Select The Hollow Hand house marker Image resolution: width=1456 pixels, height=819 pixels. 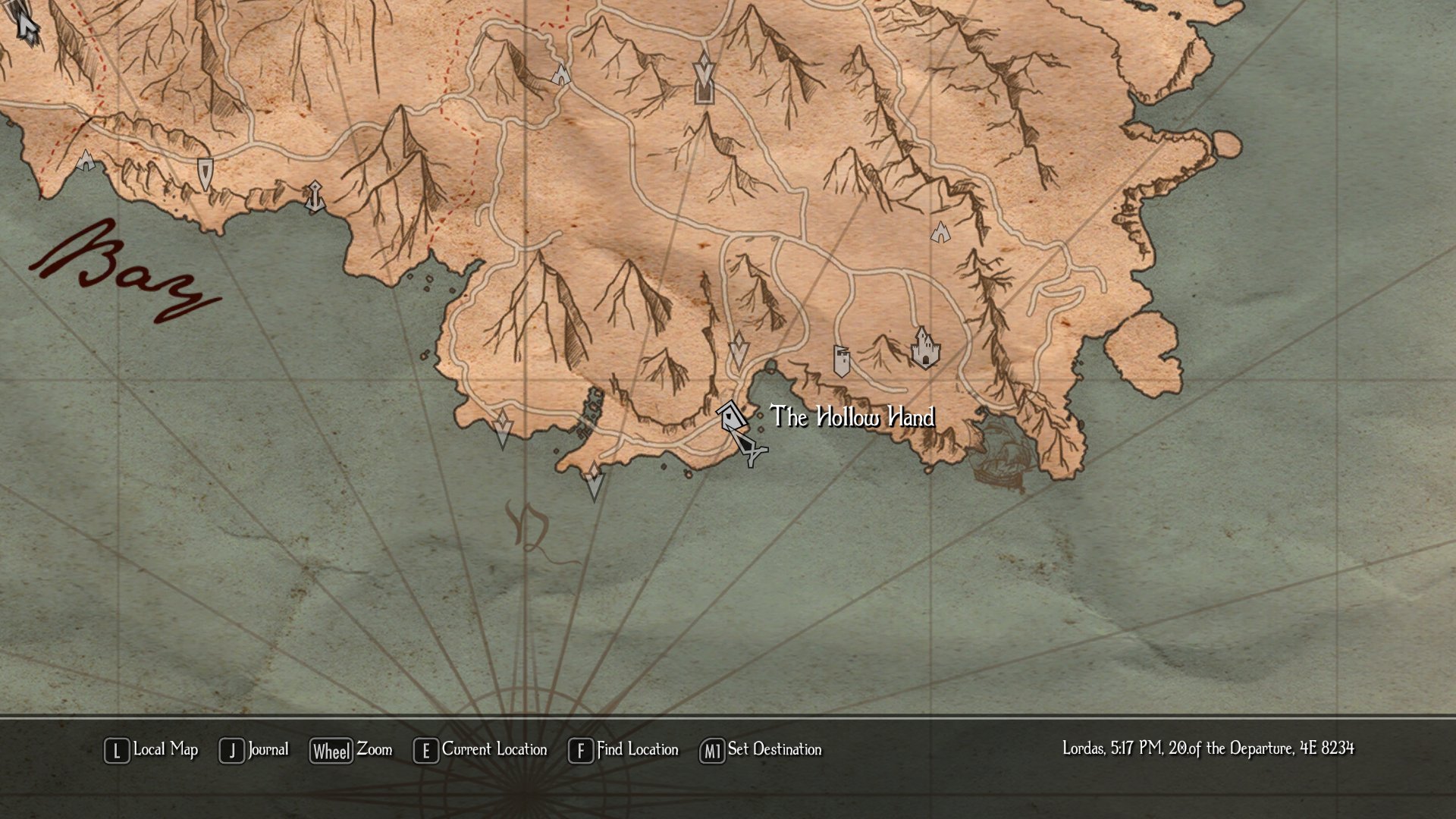730,416
